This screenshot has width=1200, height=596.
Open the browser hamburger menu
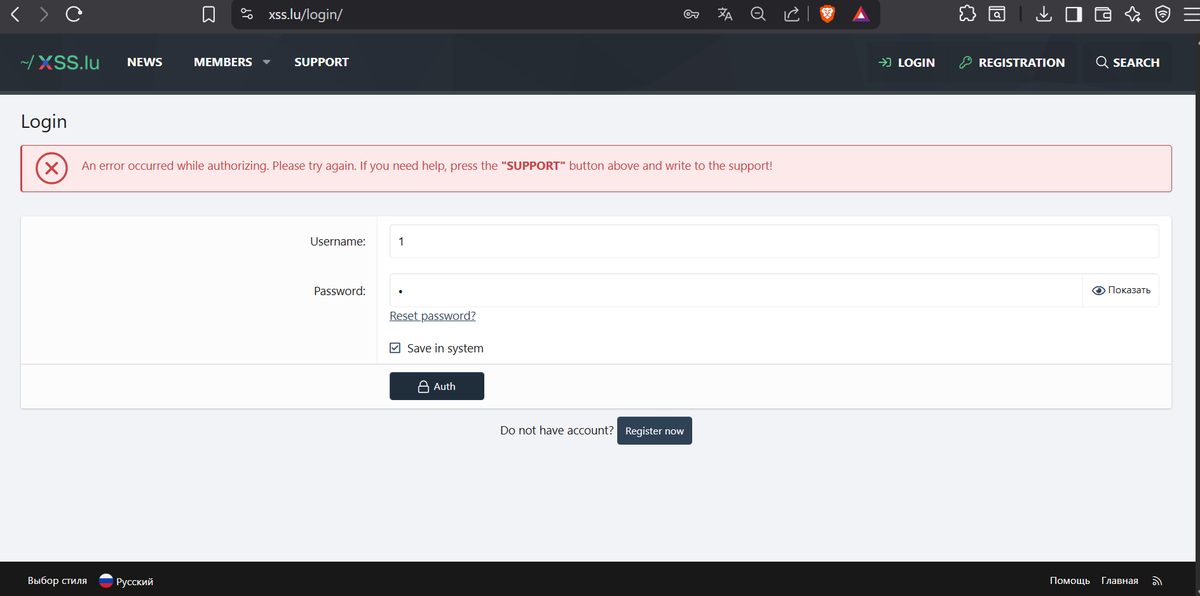(1190, 14)
